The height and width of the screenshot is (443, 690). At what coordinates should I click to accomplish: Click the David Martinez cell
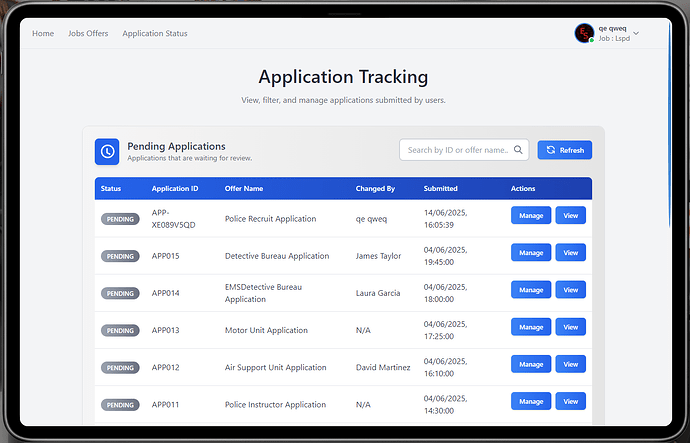(383, 367)
